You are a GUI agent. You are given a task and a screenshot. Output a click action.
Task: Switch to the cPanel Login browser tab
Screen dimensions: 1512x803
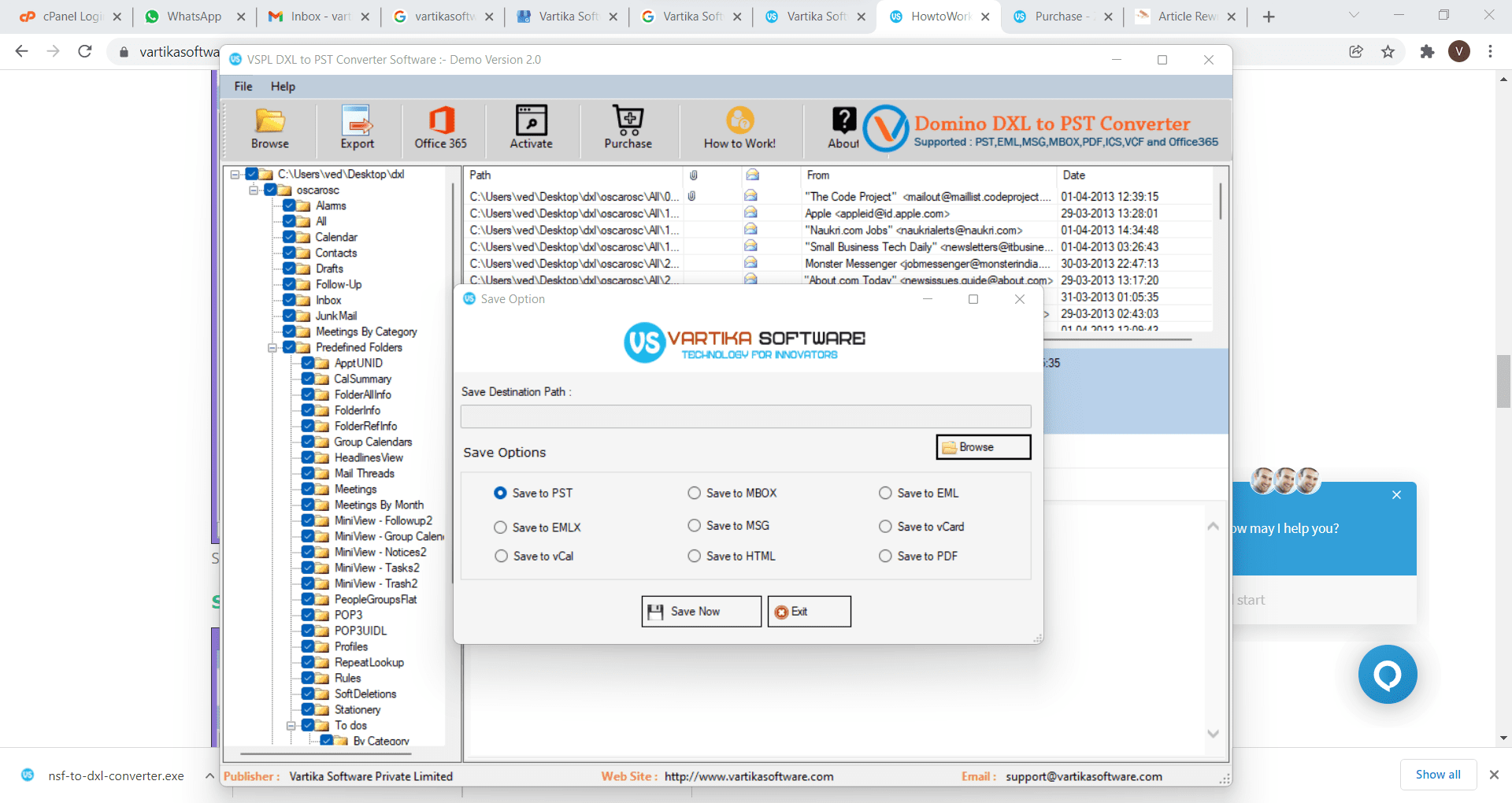(71, 17)
